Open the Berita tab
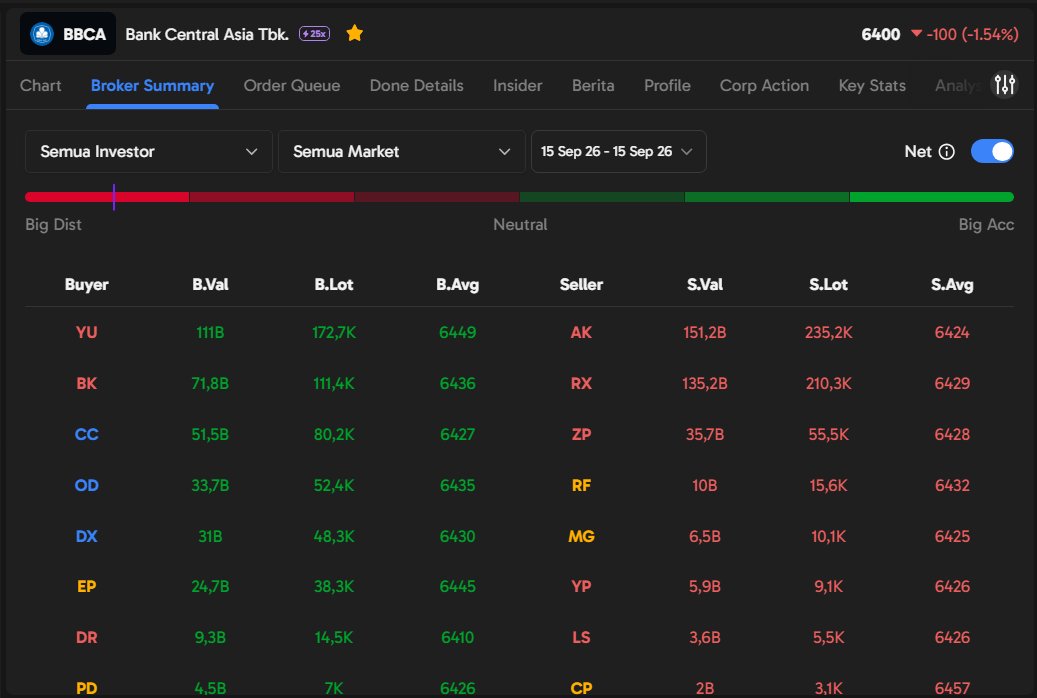 (x=593, y=85)
